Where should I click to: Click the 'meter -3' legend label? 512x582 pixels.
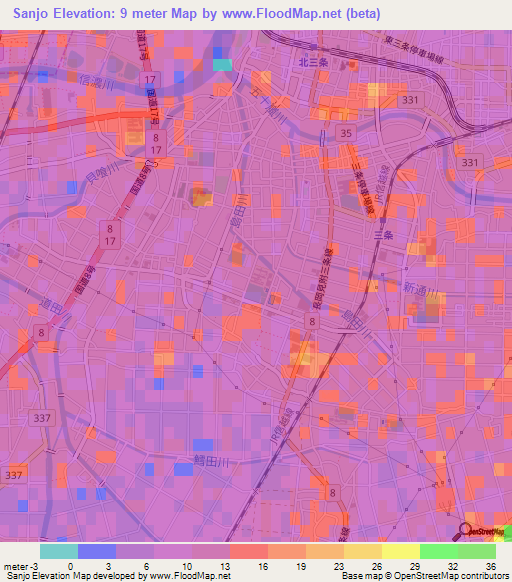tap(21, 567)
